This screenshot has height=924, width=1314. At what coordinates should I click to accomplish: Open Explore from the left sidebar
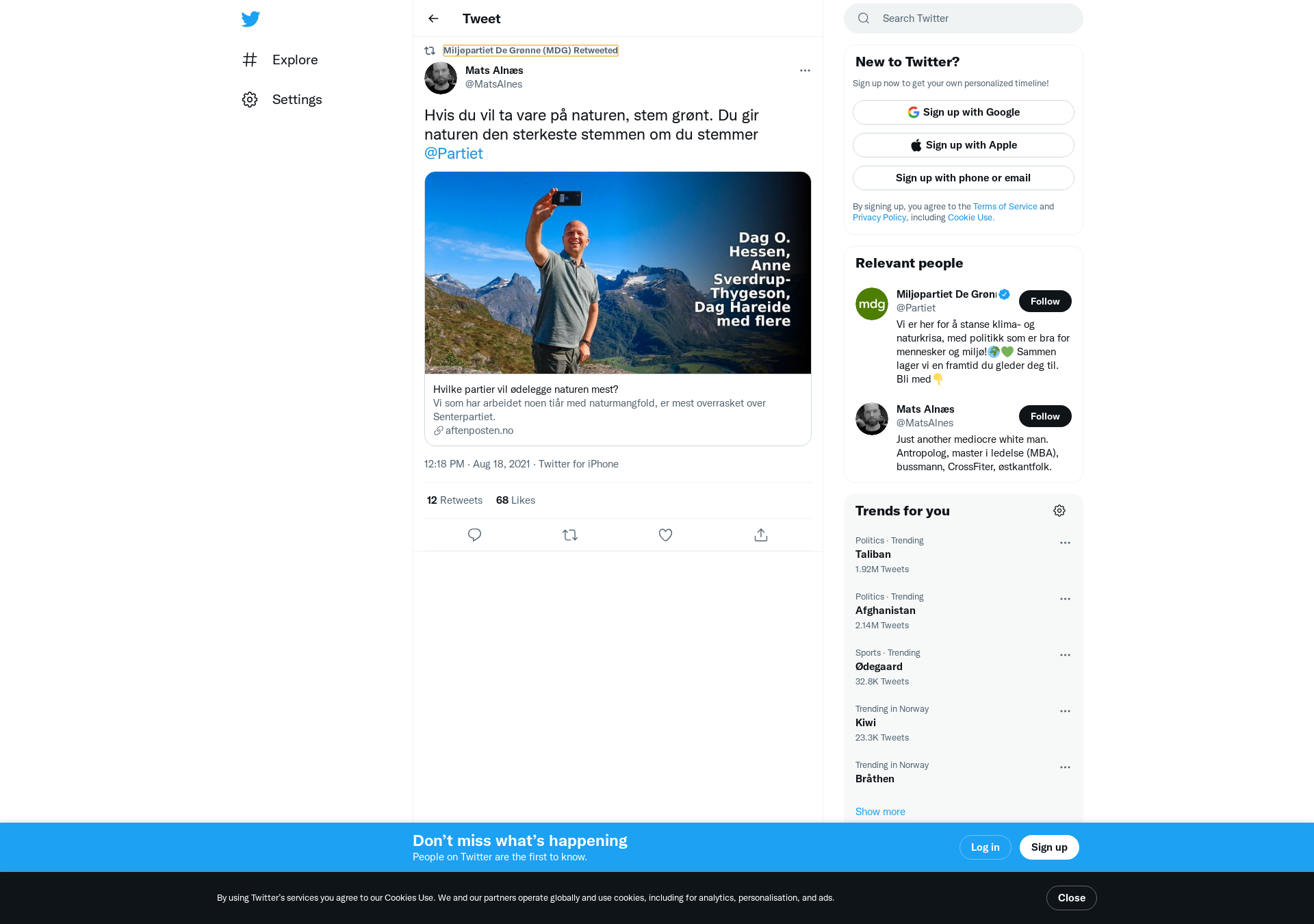tap(279, 60)
